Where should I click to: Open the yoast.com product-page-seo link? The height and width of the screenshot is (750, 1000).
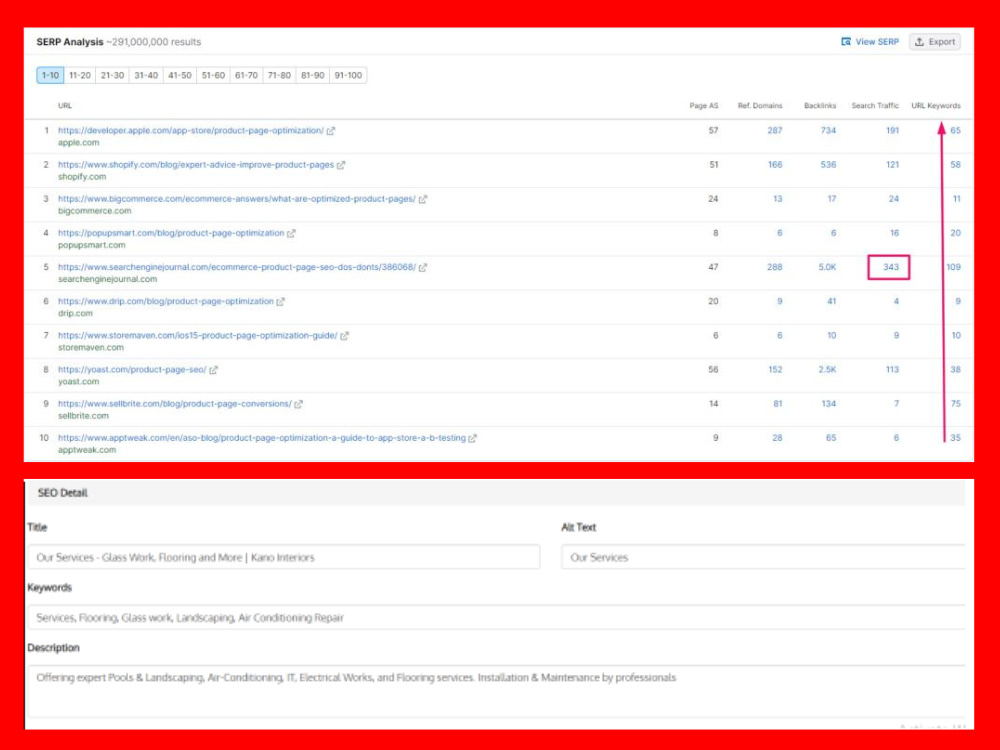click(x=132, y=369)
